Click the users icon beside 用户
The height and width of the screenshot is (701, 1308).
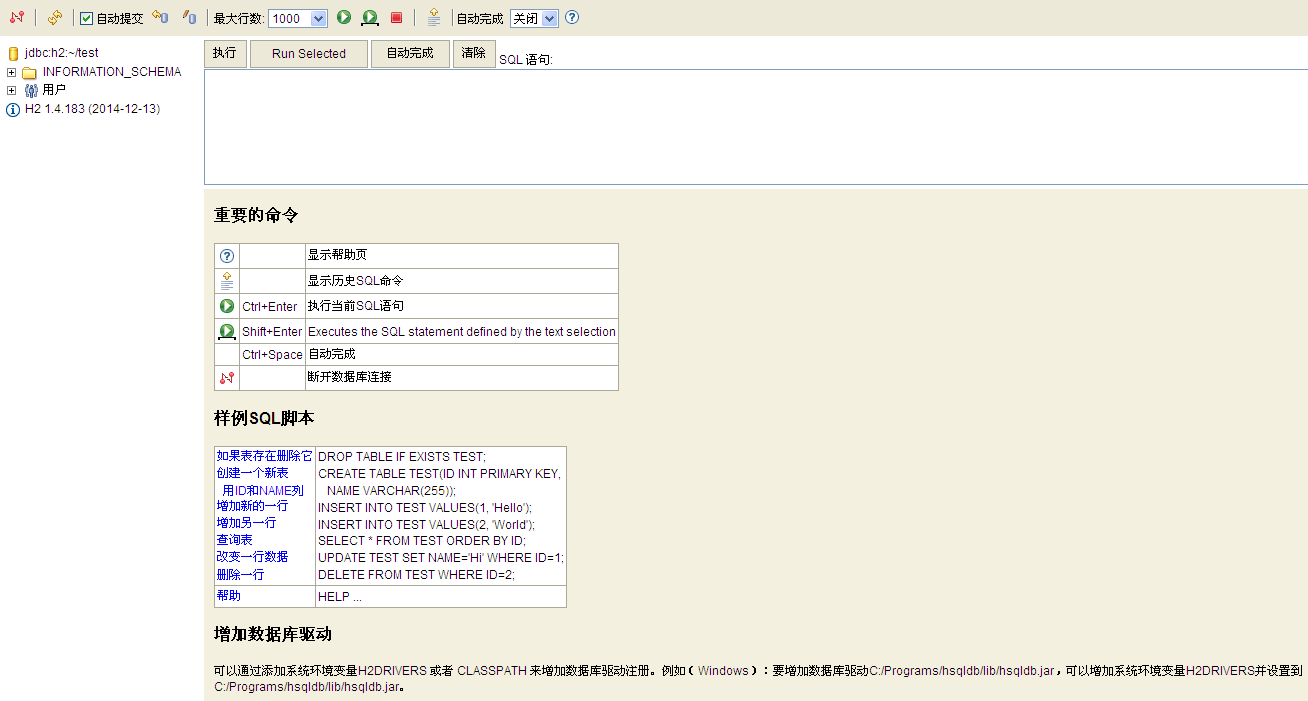click(31, 90)
